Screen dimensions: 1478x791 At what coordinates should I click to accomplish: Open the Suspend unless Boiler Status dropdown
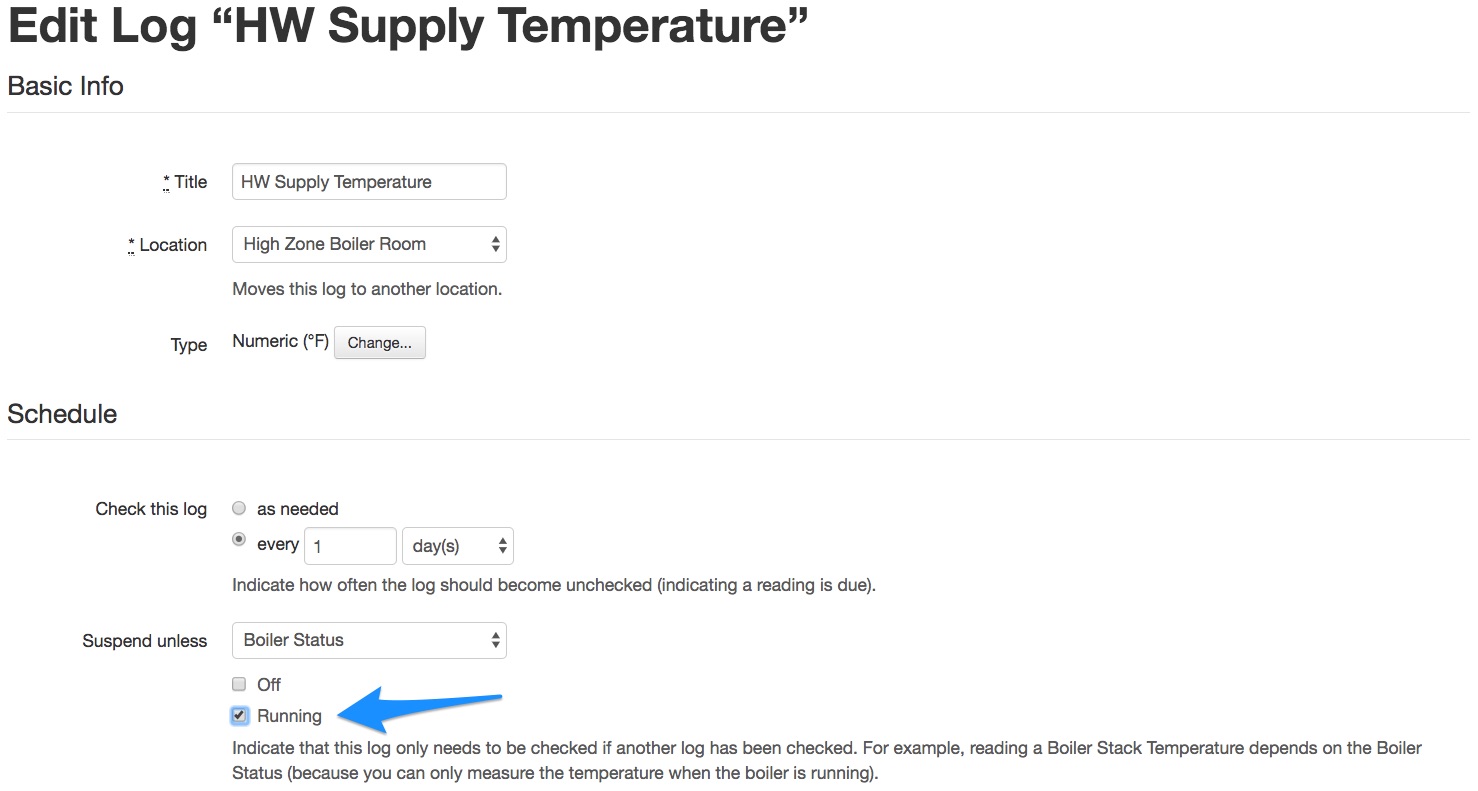(x=368, y=640)
